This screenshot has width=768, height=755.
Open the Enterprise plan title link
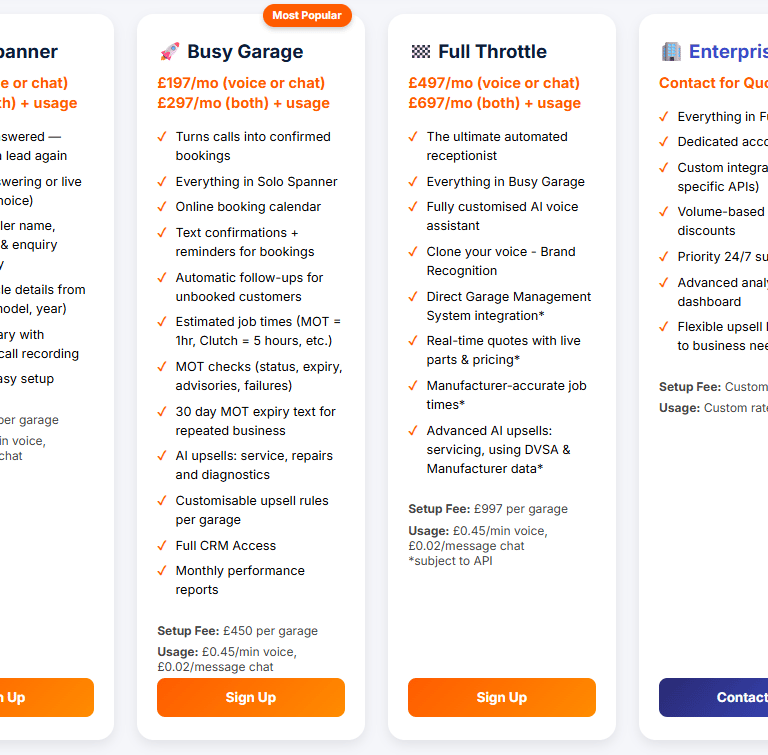(x=728, y=51)
